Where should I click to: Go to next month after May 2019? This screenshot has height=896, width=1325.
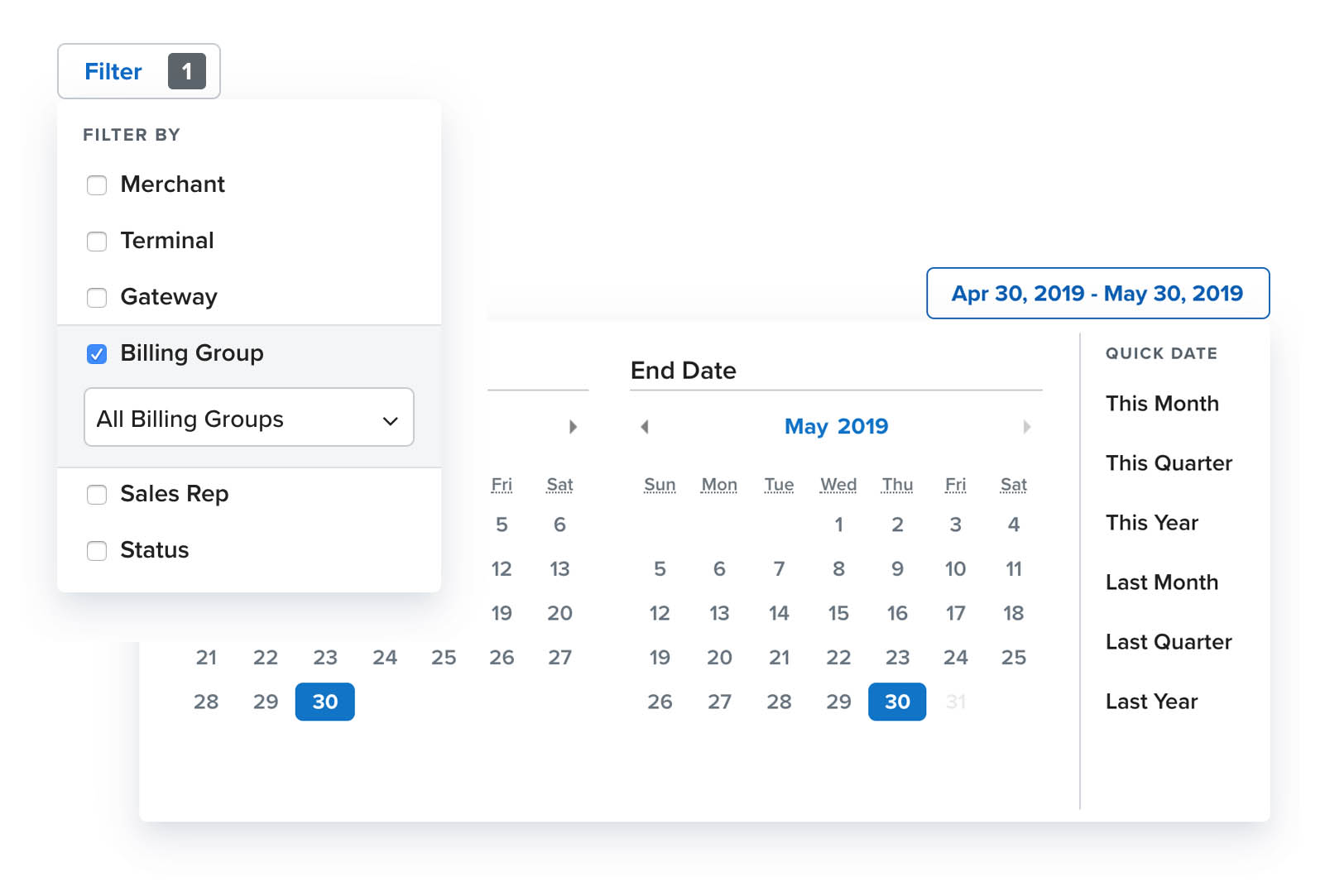[1026, 427]
